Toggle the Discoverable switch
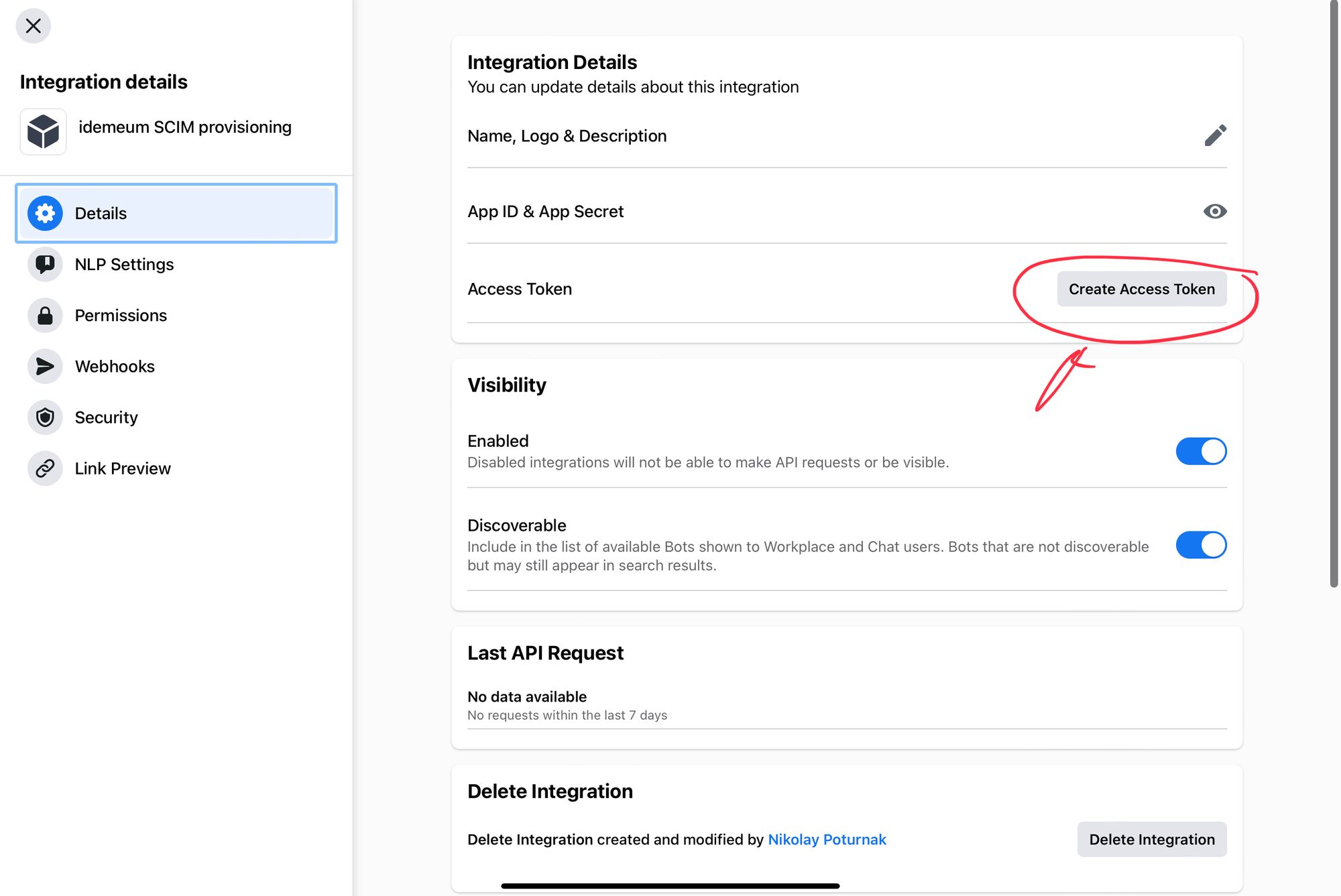The width and height of the screenshot is (1341, 896). click(1201, 545)
